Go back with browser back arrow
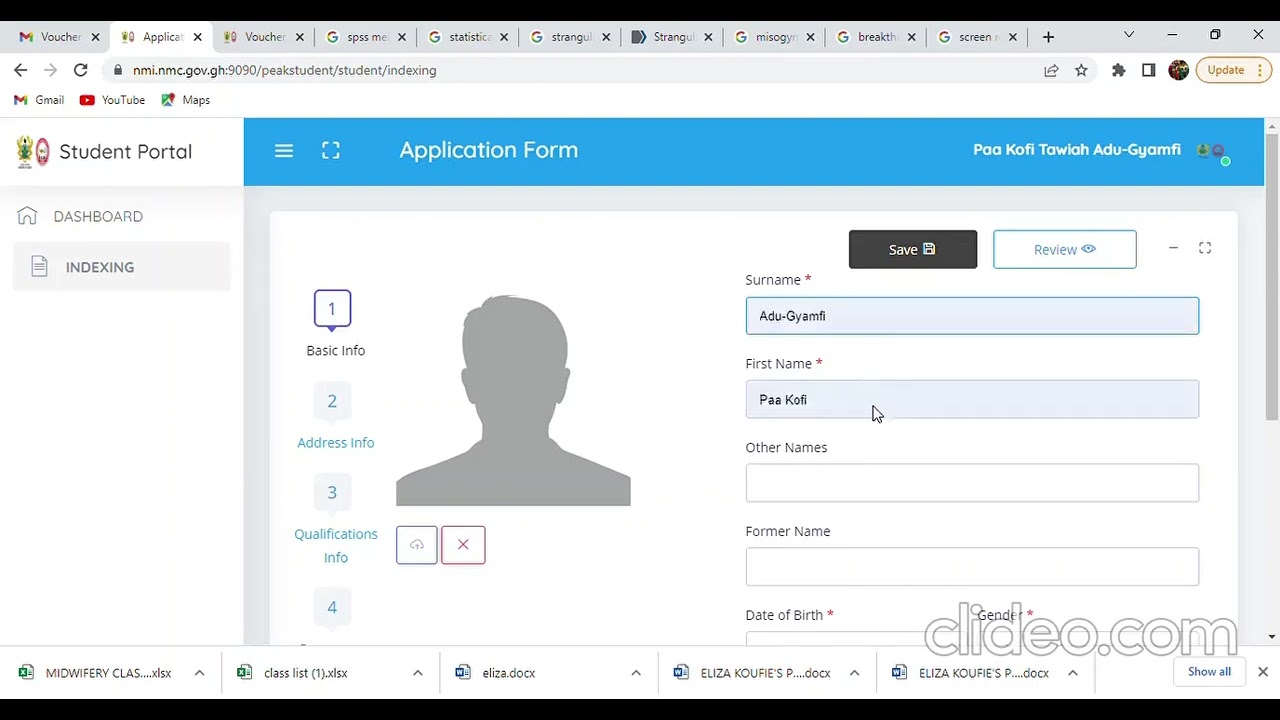1280x720 pixels. [21, 70]
